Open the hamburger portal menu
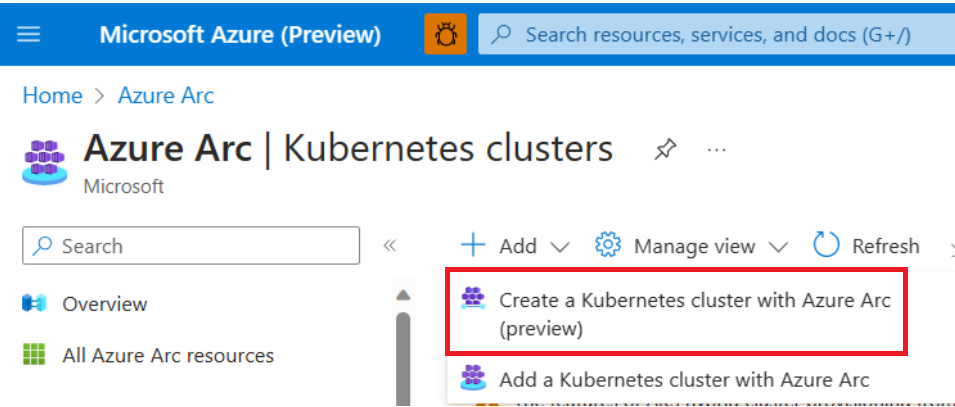This screenshot has height=407, width=955. 29,34
